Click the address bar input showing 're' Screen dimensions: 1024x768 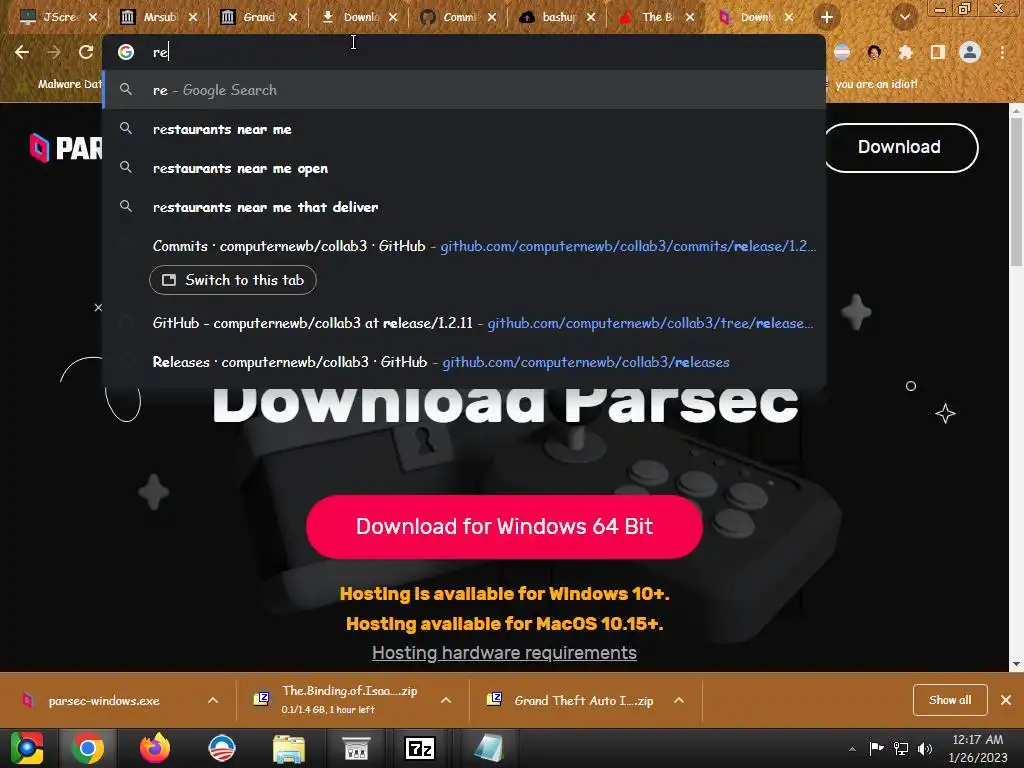464,52
